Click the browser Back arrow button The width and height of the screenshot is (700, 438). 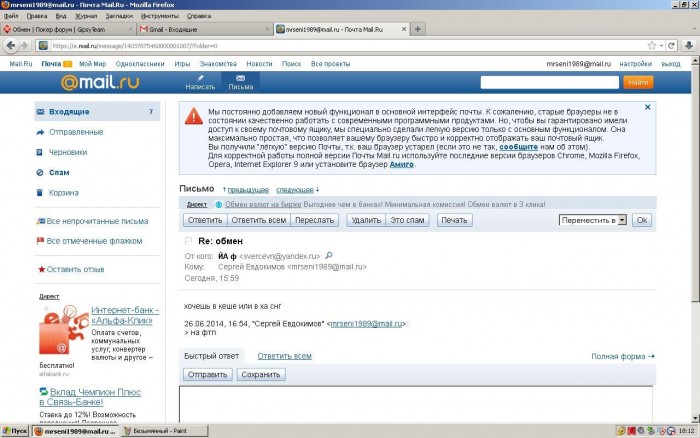click(x=11, y=46)
